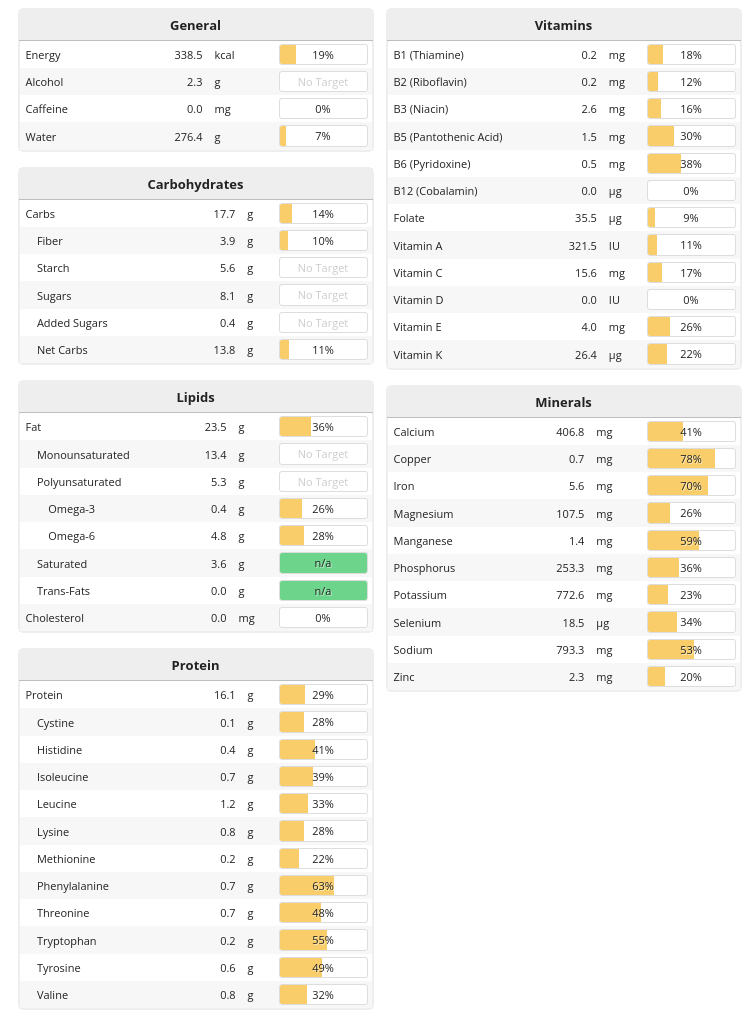Click the Monounsaturated No Target box
Screen dimensions: 755x1021
tap(323, 454)
